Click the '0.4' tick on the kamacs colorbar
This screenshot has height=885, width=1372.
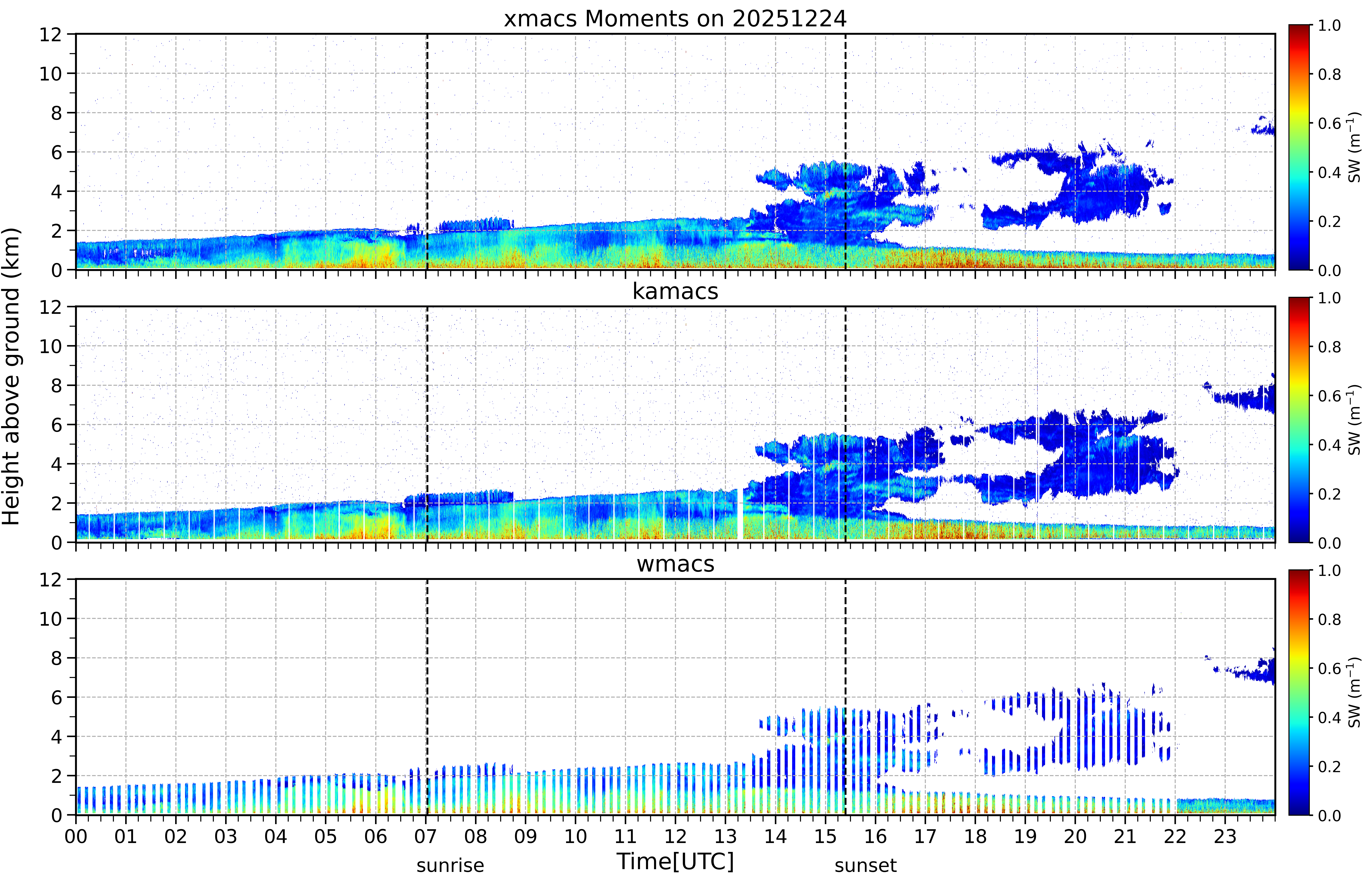pyautogui.click(x=1329, y=445)
